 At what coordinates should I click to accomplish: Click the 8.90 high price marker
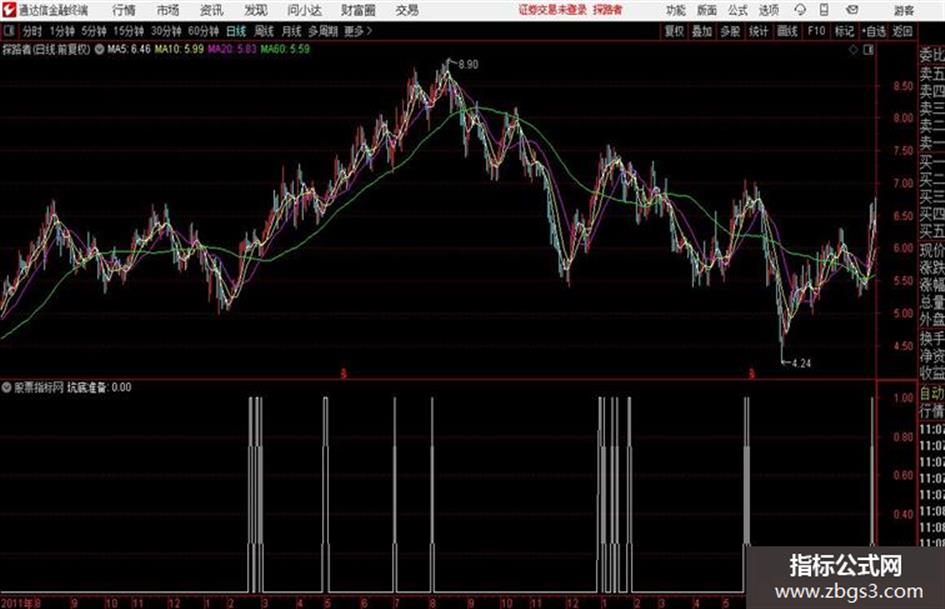pyautogui.click(x=468, y=64)
